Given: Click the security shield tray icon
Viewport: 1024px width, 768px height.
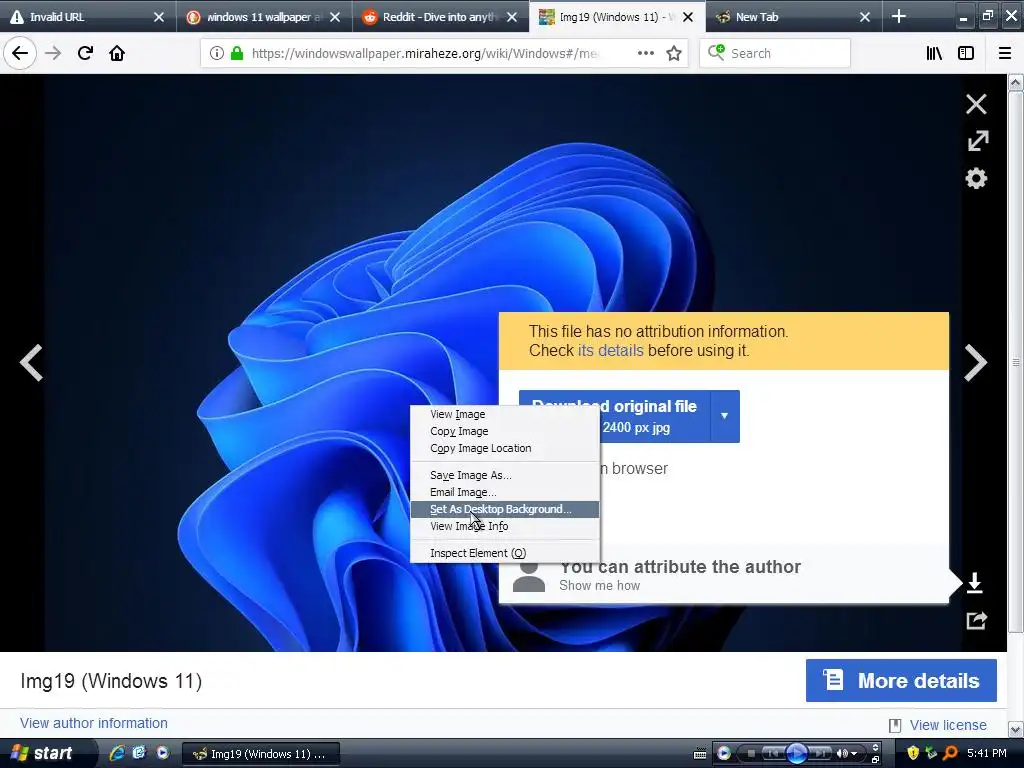Looking at the screenshot, I should click(x=912, y=753).
